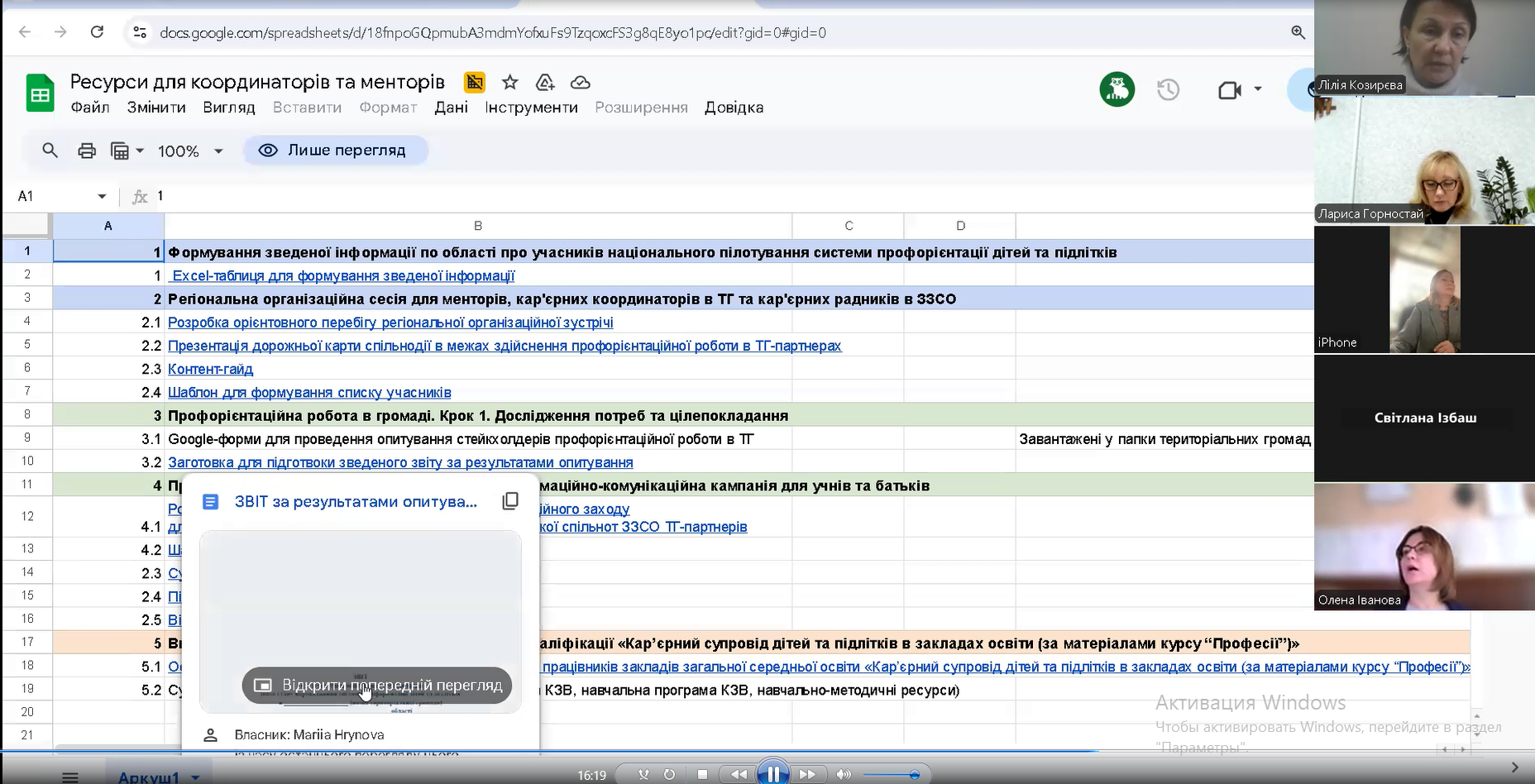Select column B header
Image resolution: width=1535 pixels, height=784 pixels.
(x=478, y=226)
